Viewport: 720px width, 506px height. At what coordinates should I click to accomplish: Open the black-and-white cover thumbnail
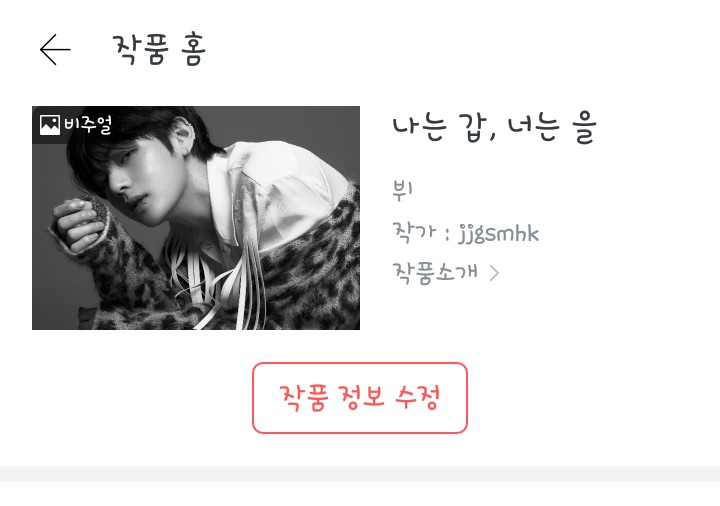click(196, 218)
